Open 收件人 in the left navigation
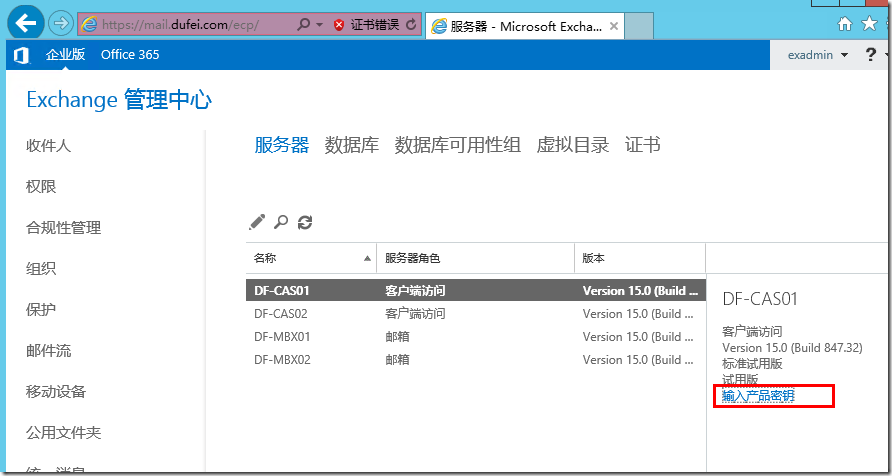The height and width of the screenshot is (476, 892). (48, 146)
